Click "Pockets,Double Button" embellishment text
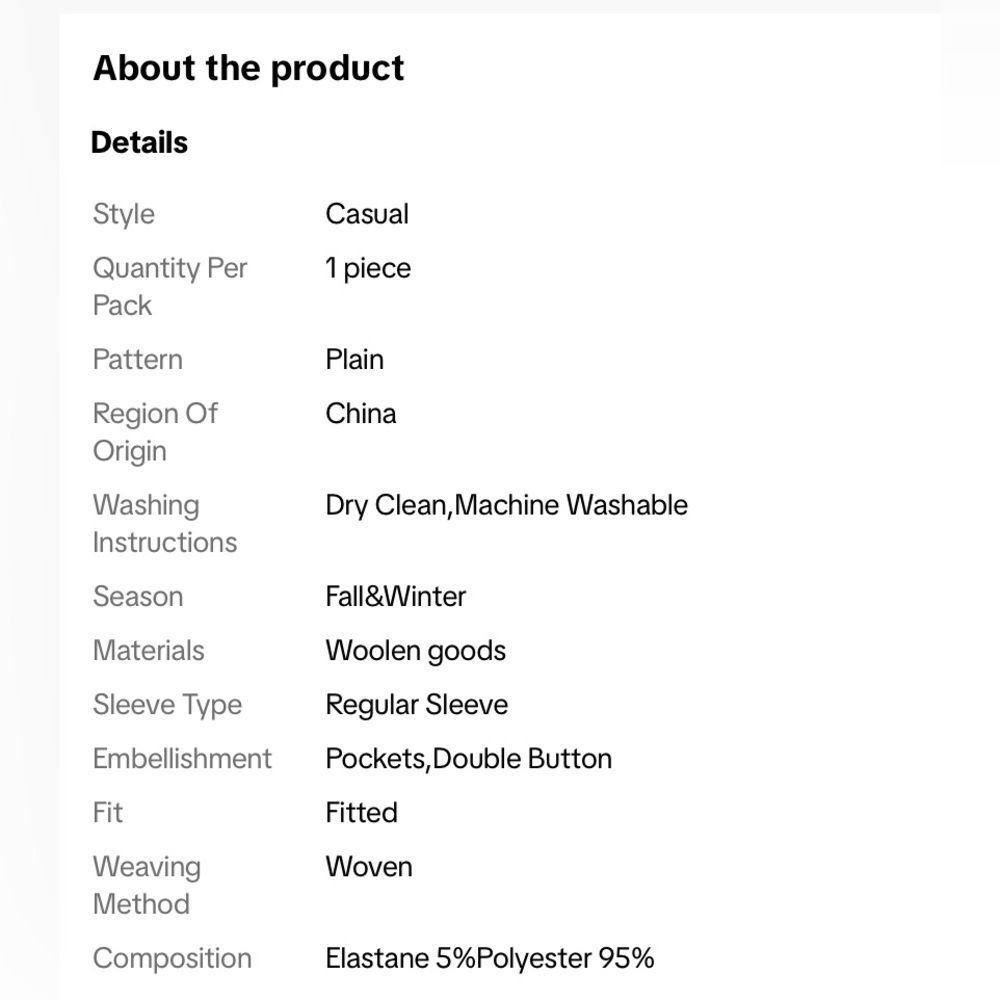 468,759
